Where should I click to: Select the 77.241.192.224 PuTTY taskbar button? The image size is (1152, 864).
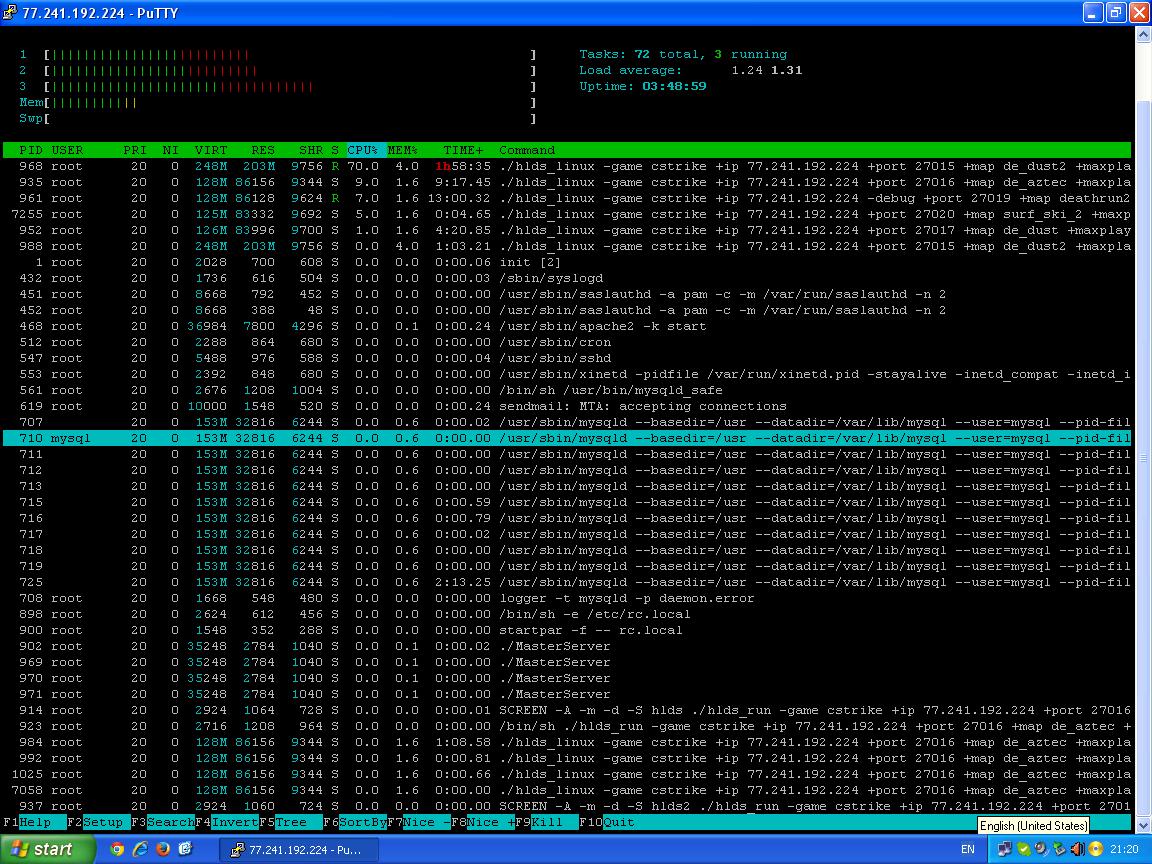click(299, 849)
